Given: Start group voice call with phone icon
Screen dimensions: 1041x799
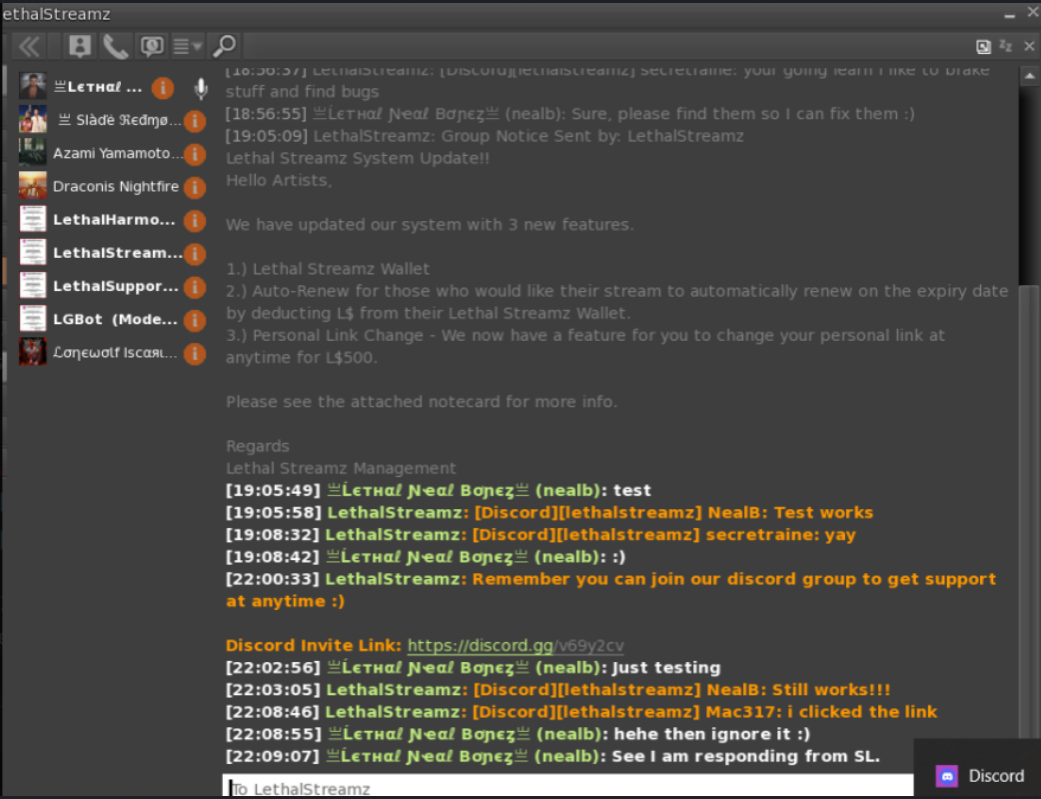Looking at the screenshot, I should click(115, 46).
